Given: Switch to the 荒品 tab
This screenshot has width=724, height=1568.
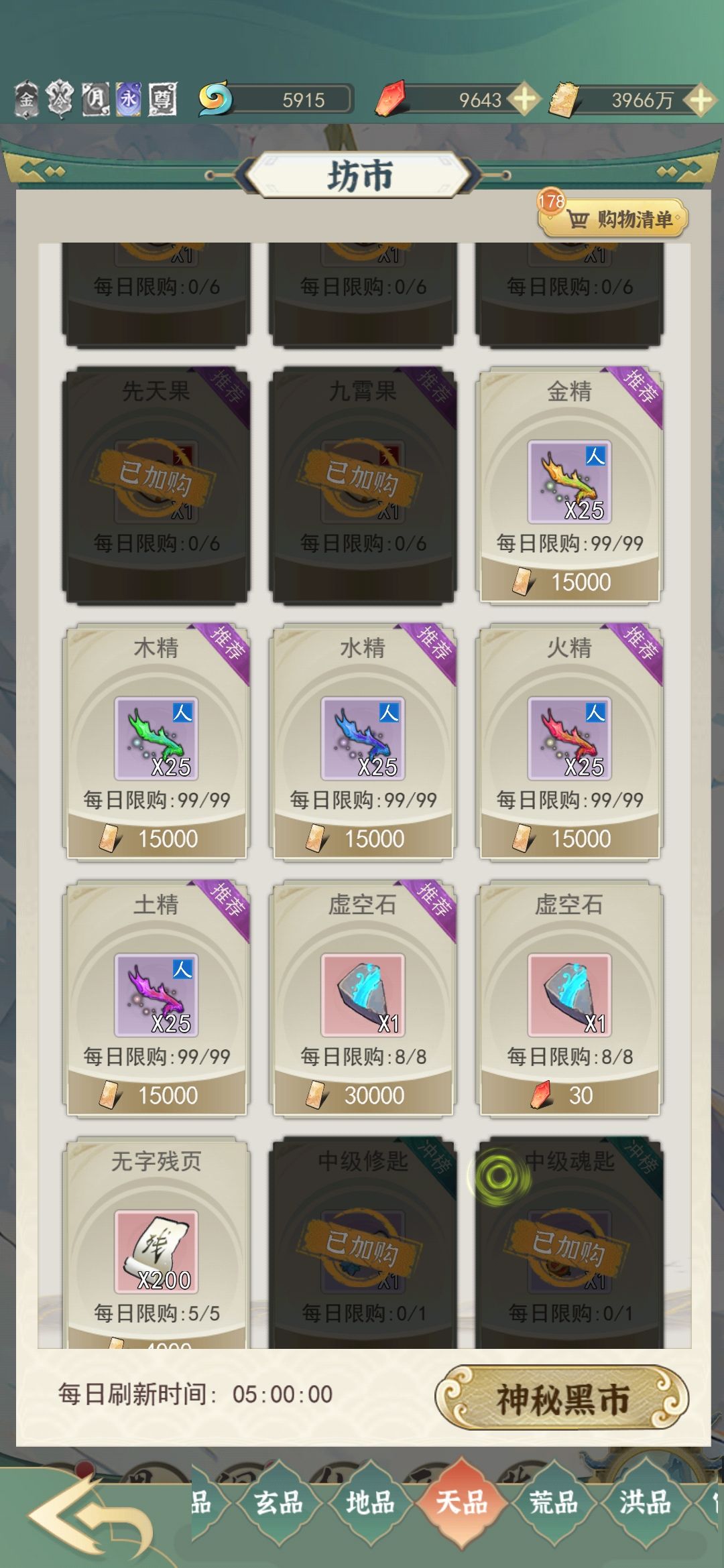Looking at the screenshot, I should point(553,1502).
